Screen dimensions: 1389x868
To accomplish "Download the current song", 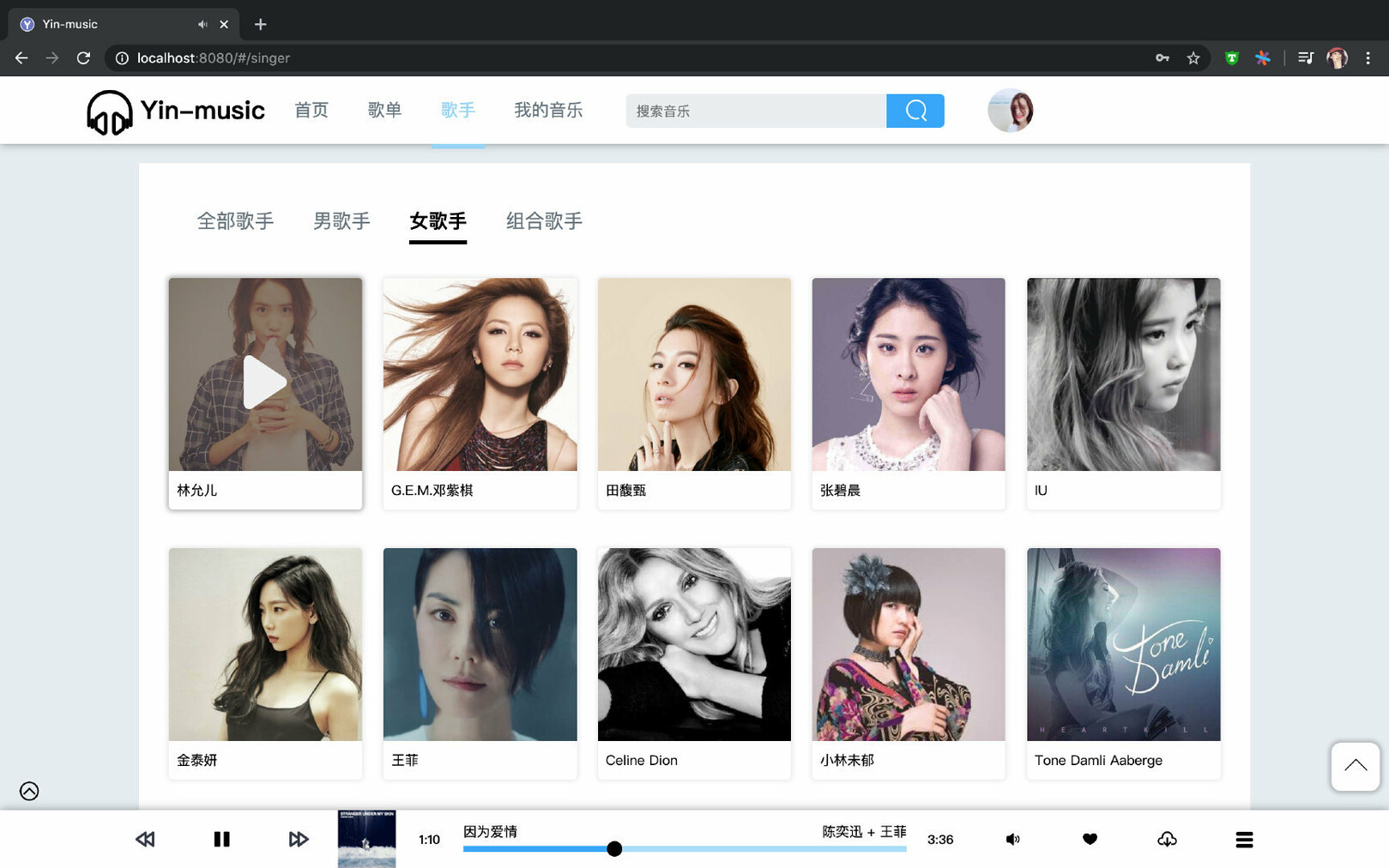I will click(x=1167, y=839).
